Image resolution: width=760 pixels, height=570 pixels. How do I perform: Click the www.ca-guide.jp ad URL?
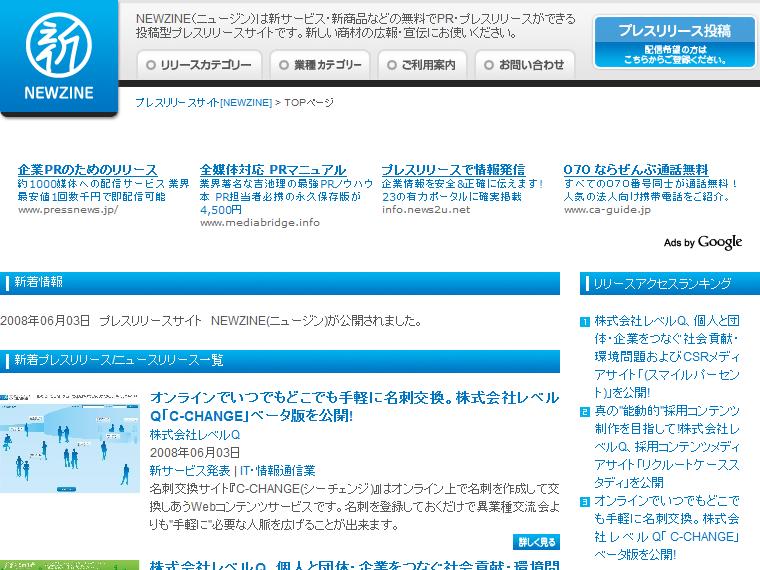pos(607,210)
